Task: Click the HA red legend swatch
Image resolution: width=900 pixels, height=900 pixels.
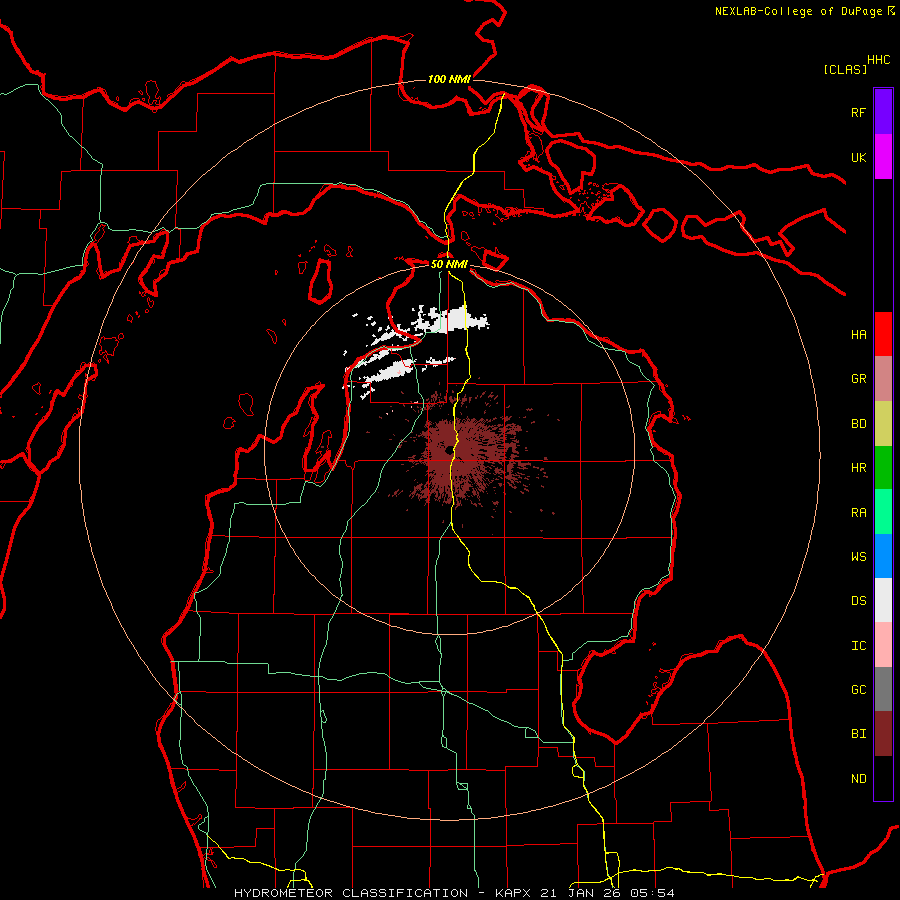Action: click(883, 334)
